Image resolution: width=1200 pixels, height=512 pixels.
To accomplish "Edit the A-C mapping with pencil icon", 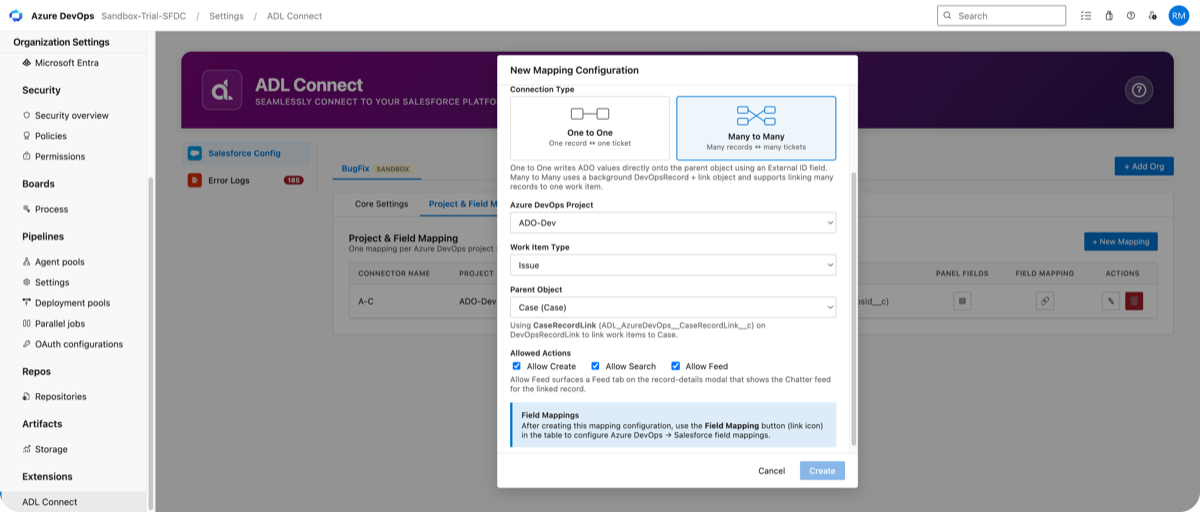I will 1111,300.
